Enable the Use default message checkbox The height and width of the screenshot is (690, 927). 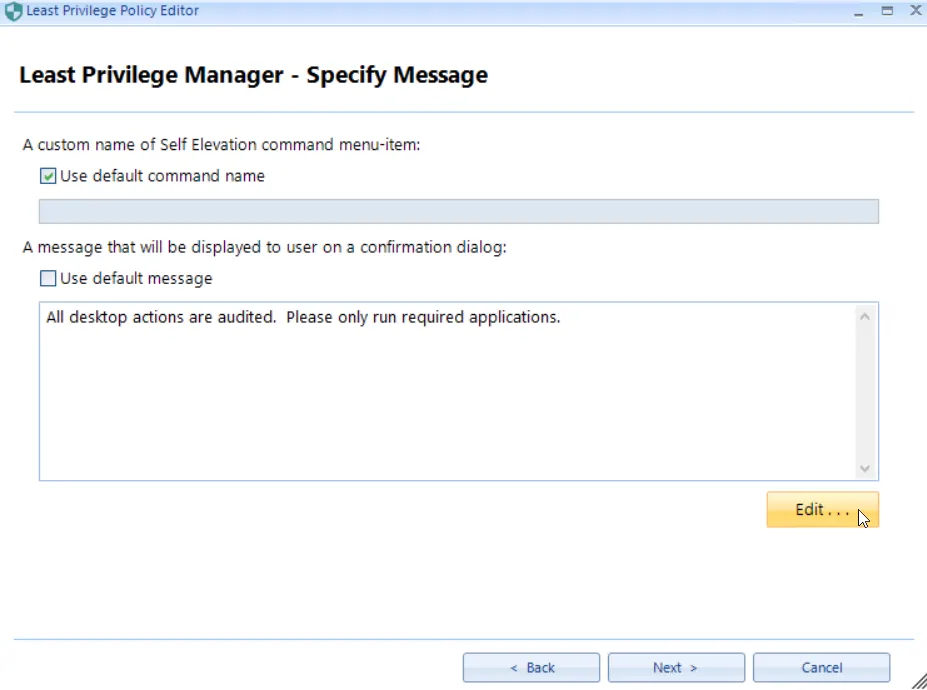pyautogui.click(x=46, y=278)
